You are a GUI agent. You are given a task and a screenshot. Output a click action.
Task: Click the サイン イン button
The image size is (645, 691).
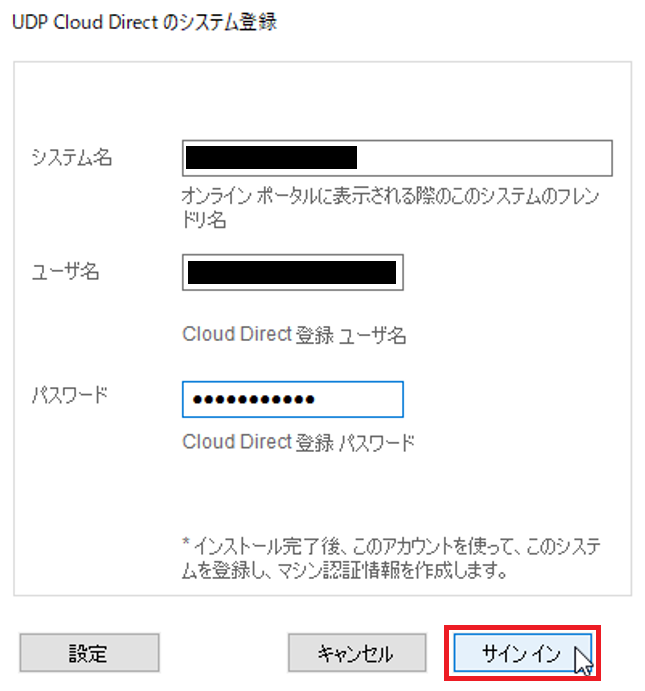point(523,653)
